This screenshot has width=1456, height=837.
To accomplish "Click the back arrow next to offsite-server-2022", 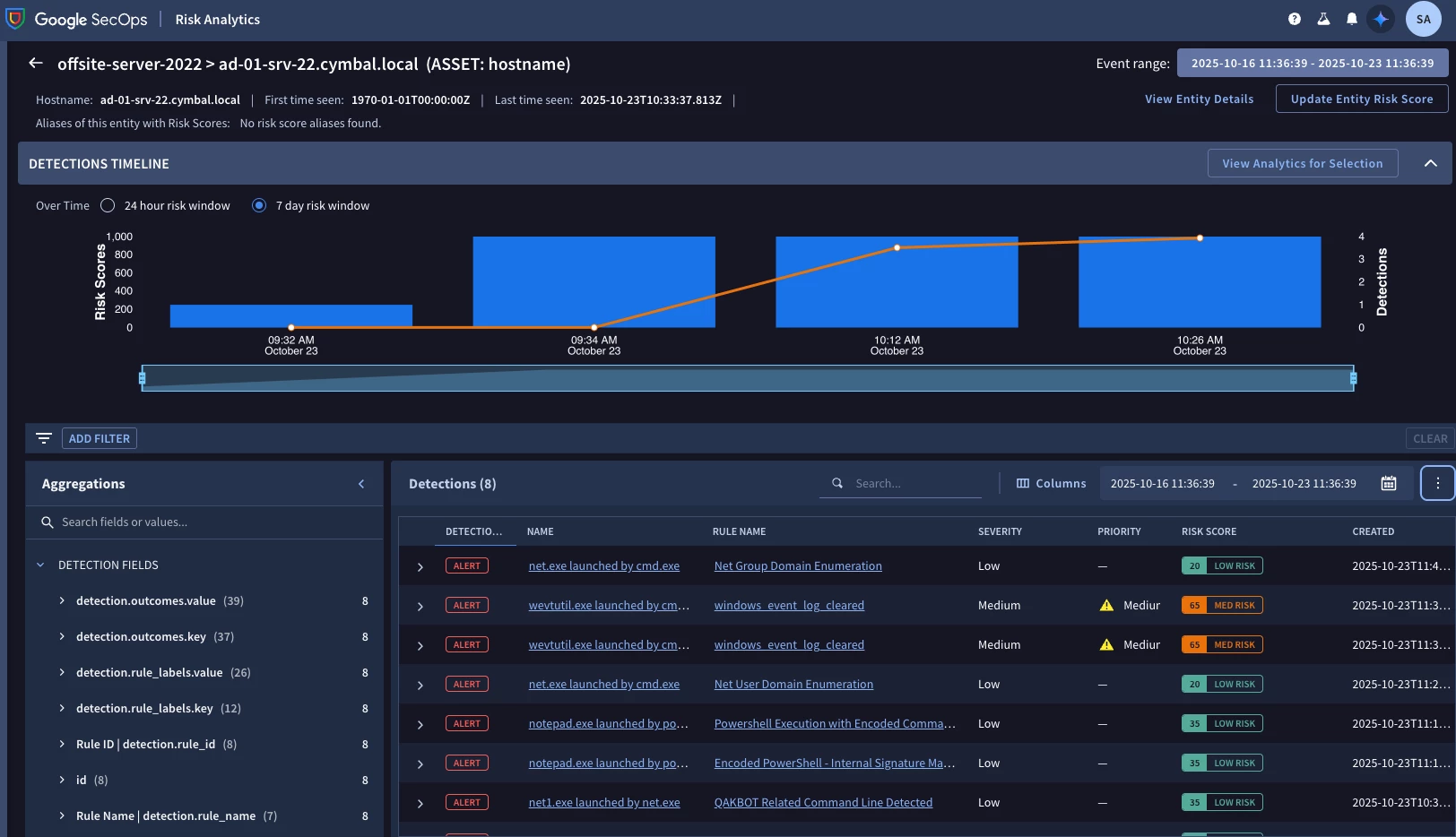I will tap(36, 63).
